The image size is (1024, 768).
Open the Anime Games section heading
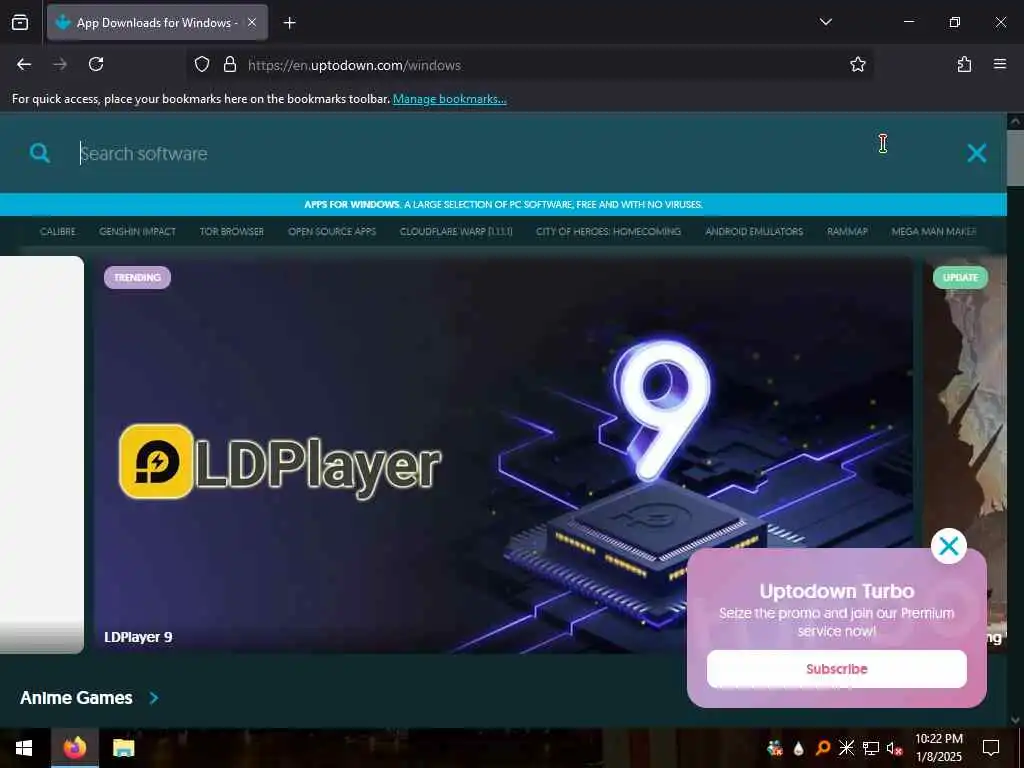[x=76, y=698]
